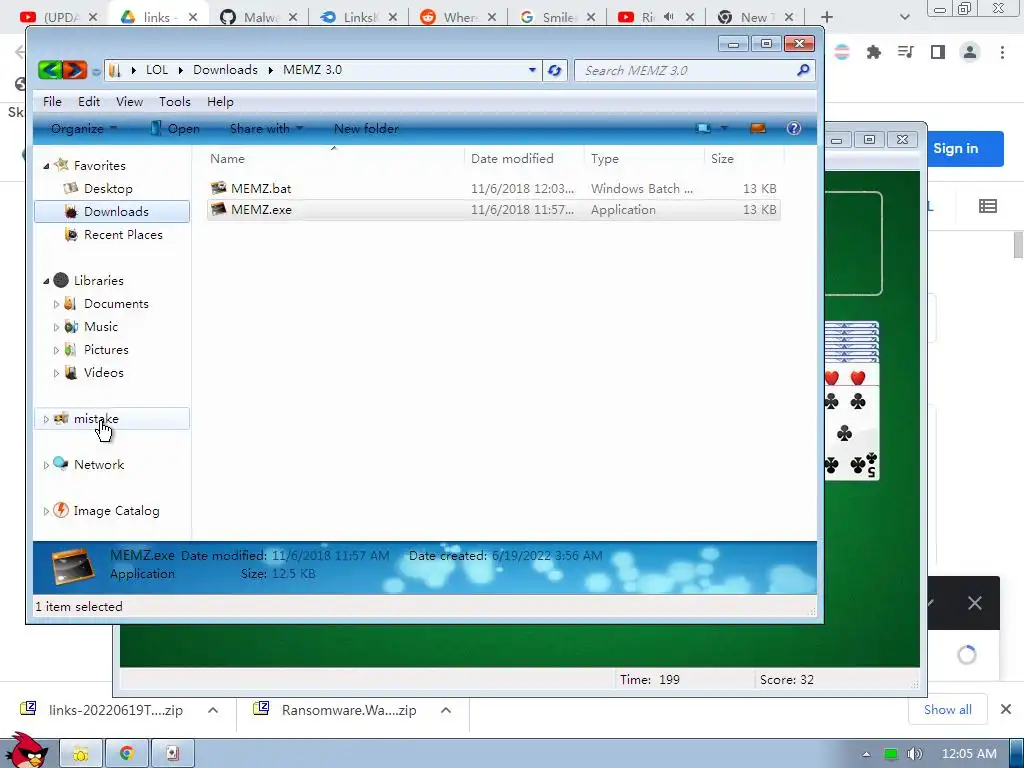The image size is (1024, 768).
Task: Open the view options dropdown arrow
Action: pos(724,128)
